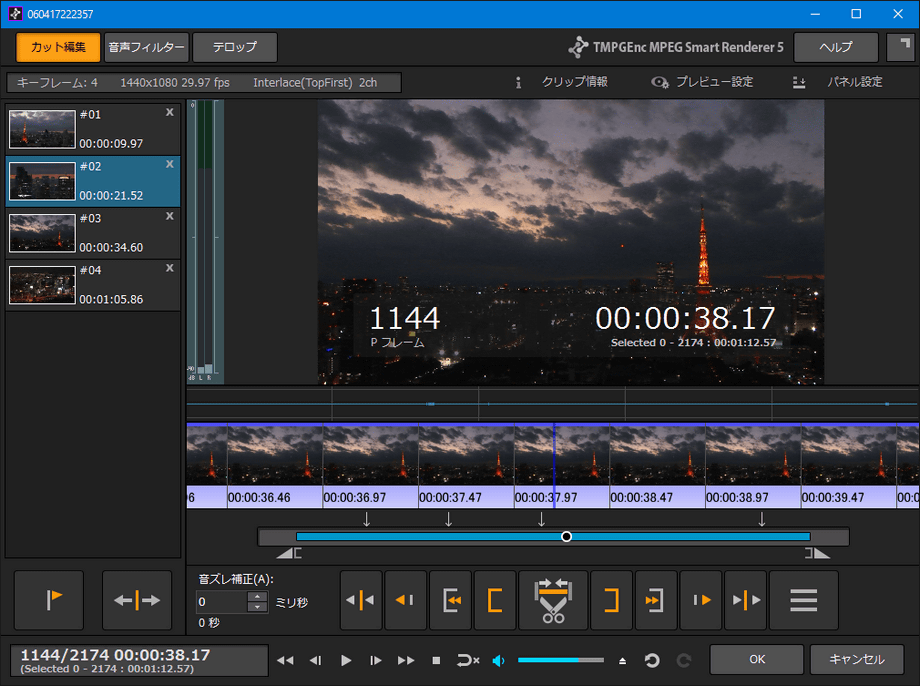Screen dimensions: 920x686
Task: Mute audio with the speaker icon
Action: (x=499, y=660)
